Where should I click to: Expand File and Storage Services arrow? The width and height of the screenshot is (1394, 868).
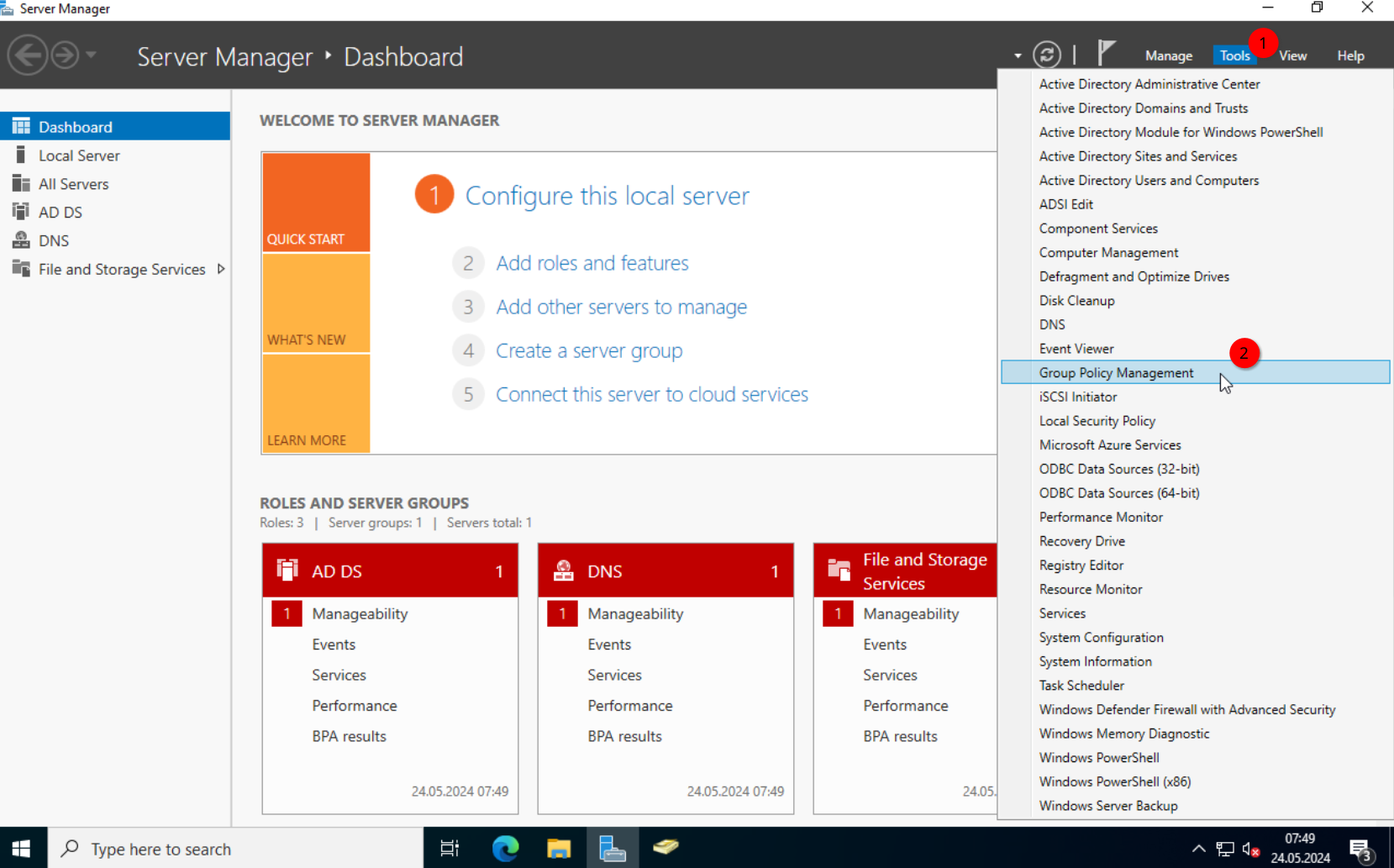tap(221, 269)
